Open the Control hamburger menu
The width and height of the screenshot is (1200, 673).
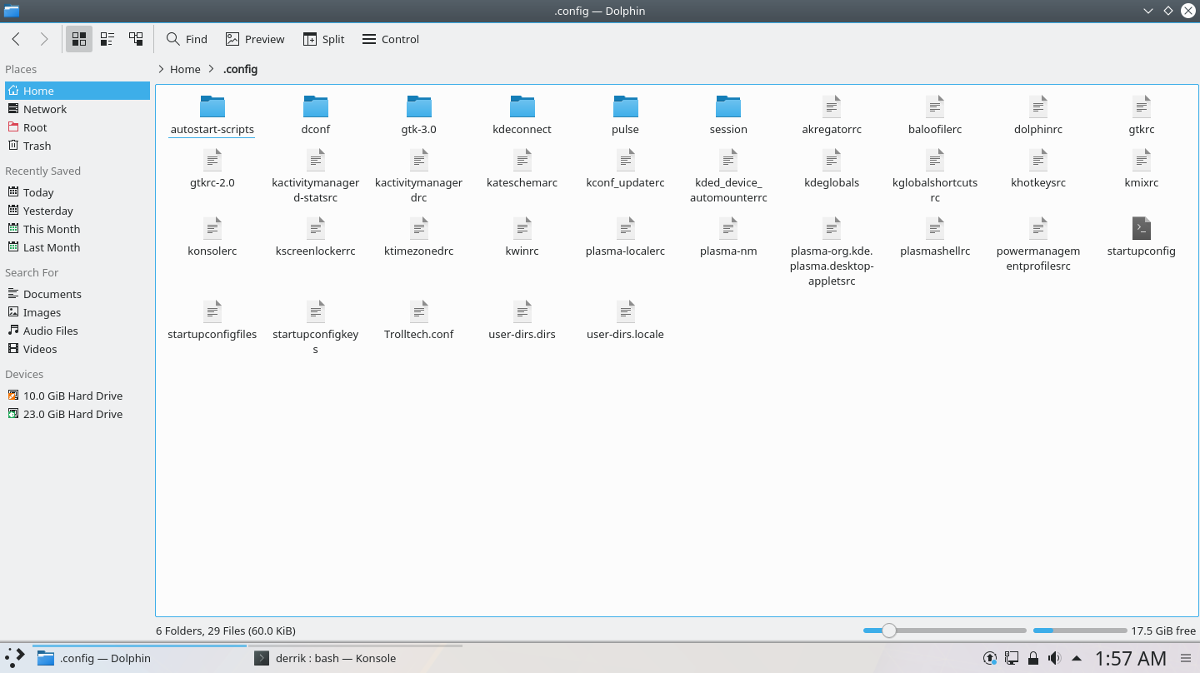click(390, 39)
